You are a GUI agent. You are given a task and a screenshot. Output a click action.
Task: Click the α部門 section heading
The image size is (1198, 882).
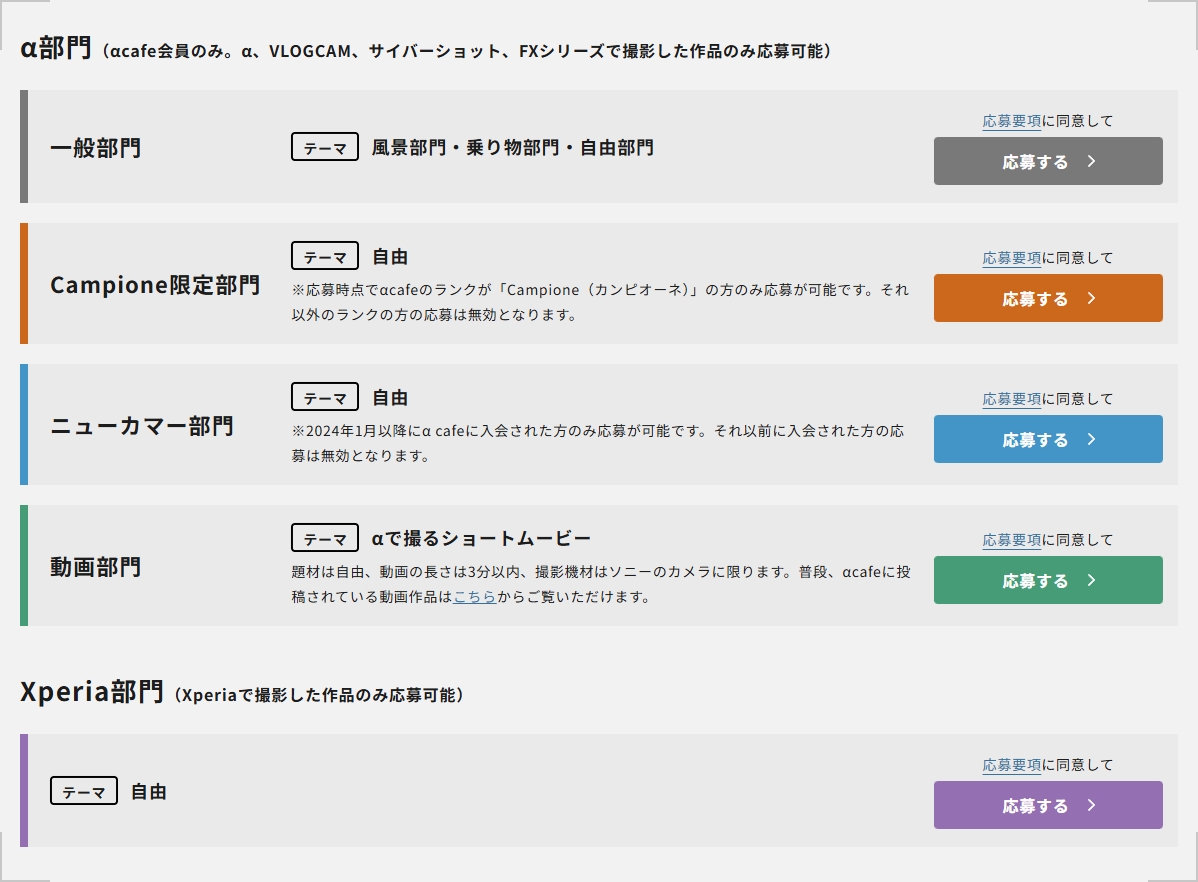point(56,48)
